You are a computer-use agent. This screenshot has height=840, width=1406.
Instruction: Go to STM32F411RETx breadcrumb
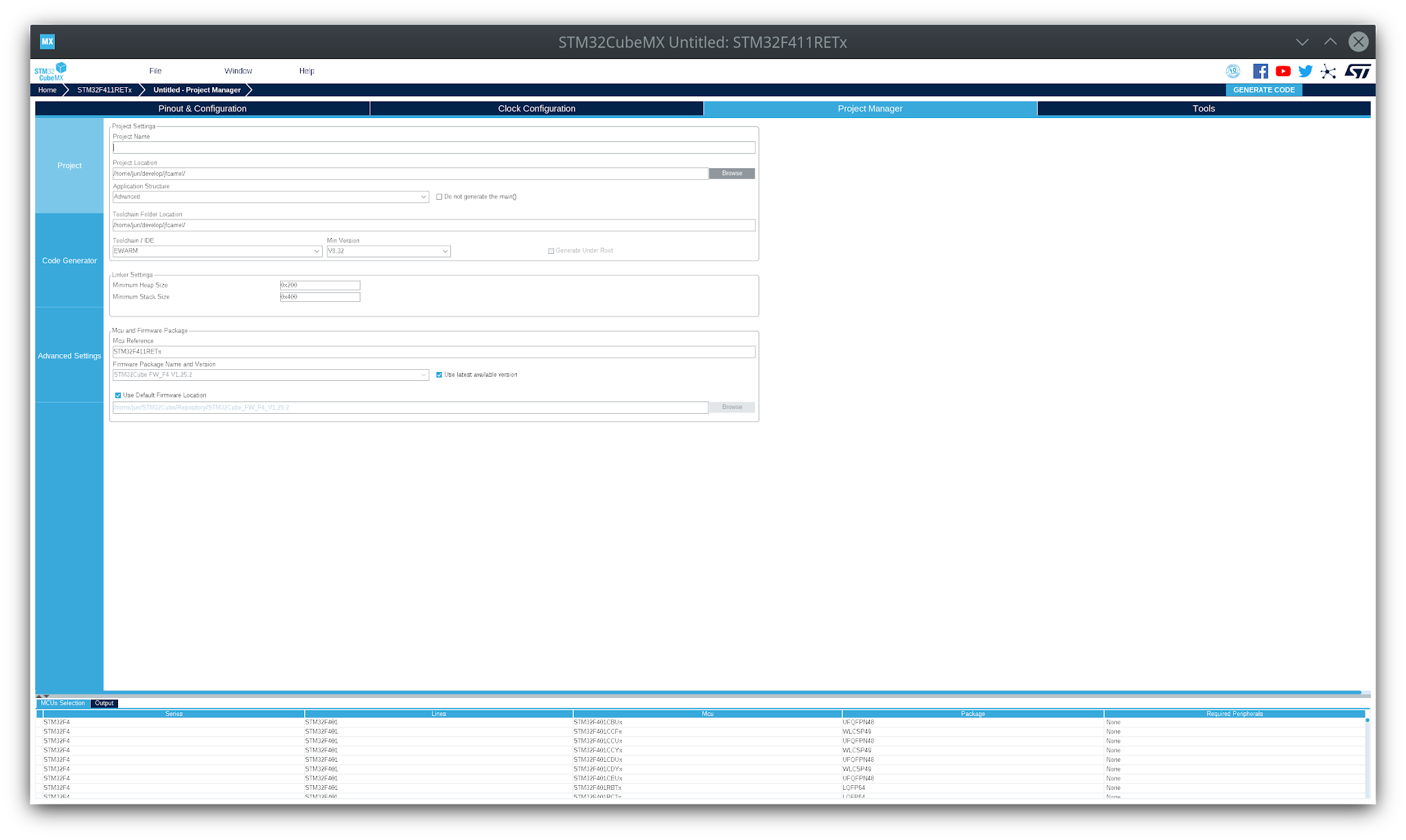click(104, 90)
